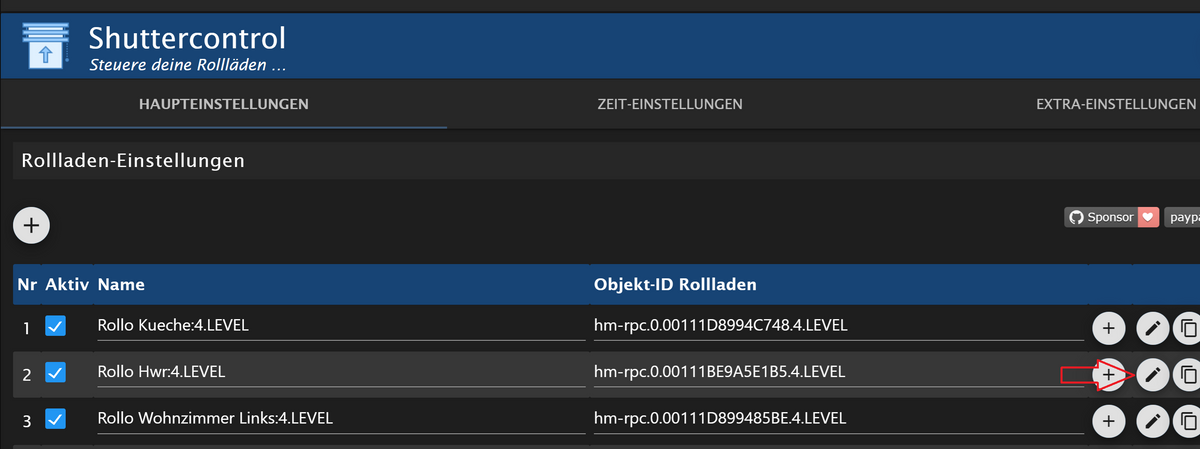1200x449 pixels.
Task: Disable the Rollo Kueche active checkbox
Action: pos(56,326)
